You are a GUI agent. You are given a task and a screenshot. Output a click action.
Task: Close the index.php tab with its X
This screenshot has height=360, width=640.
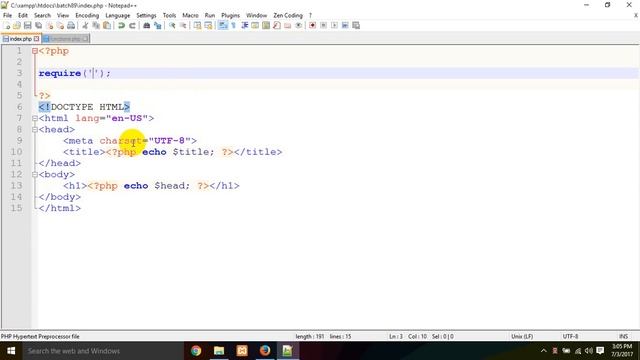(36, 39)
